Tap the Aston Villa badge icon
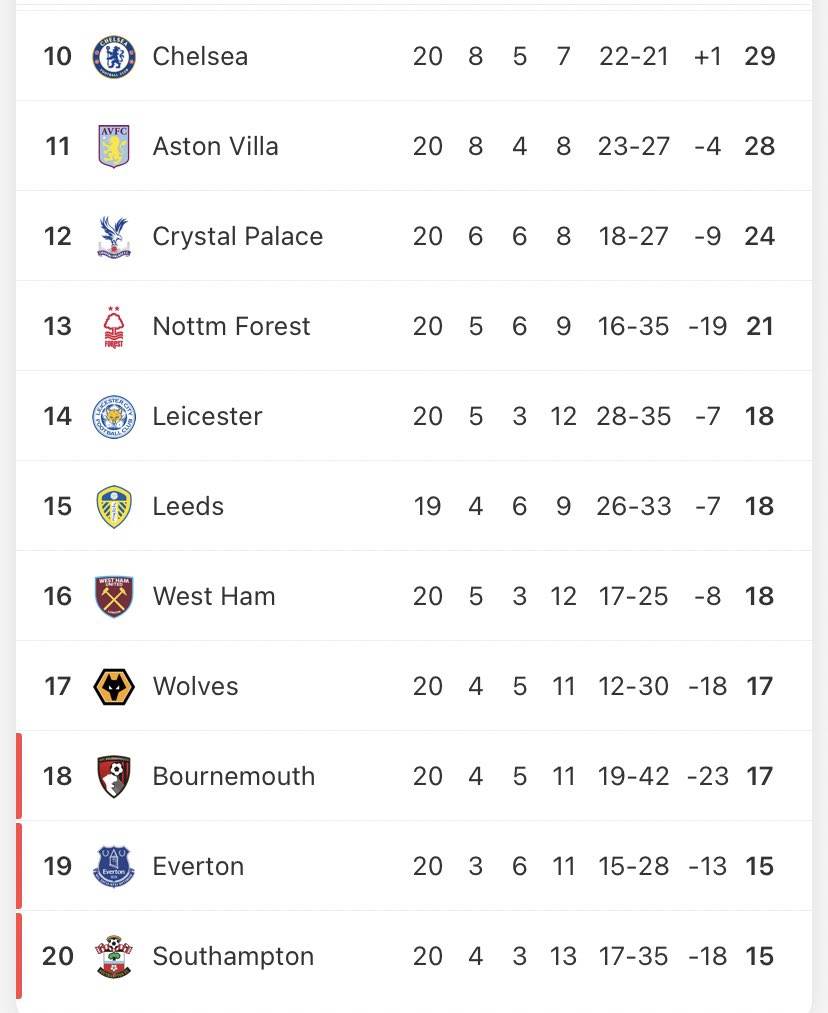 113,146
